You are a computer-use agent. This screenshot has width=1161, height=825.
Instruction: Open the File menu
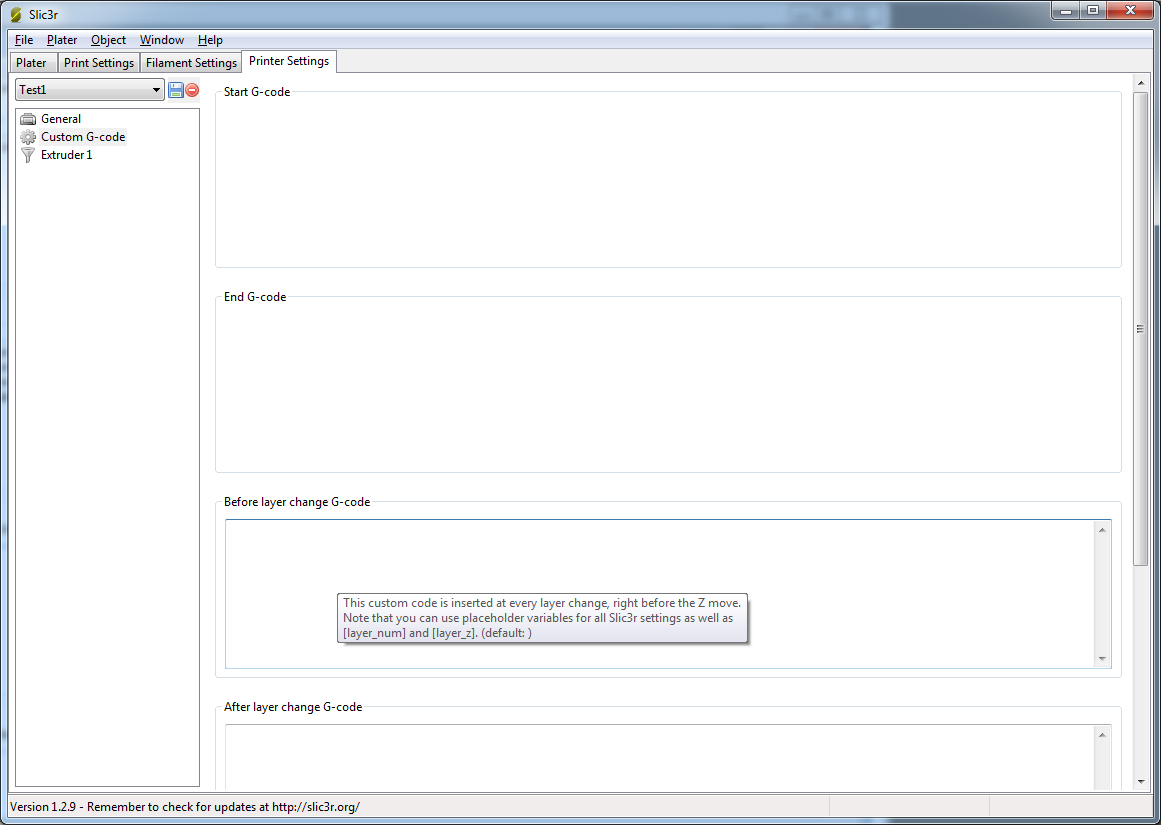24,40
